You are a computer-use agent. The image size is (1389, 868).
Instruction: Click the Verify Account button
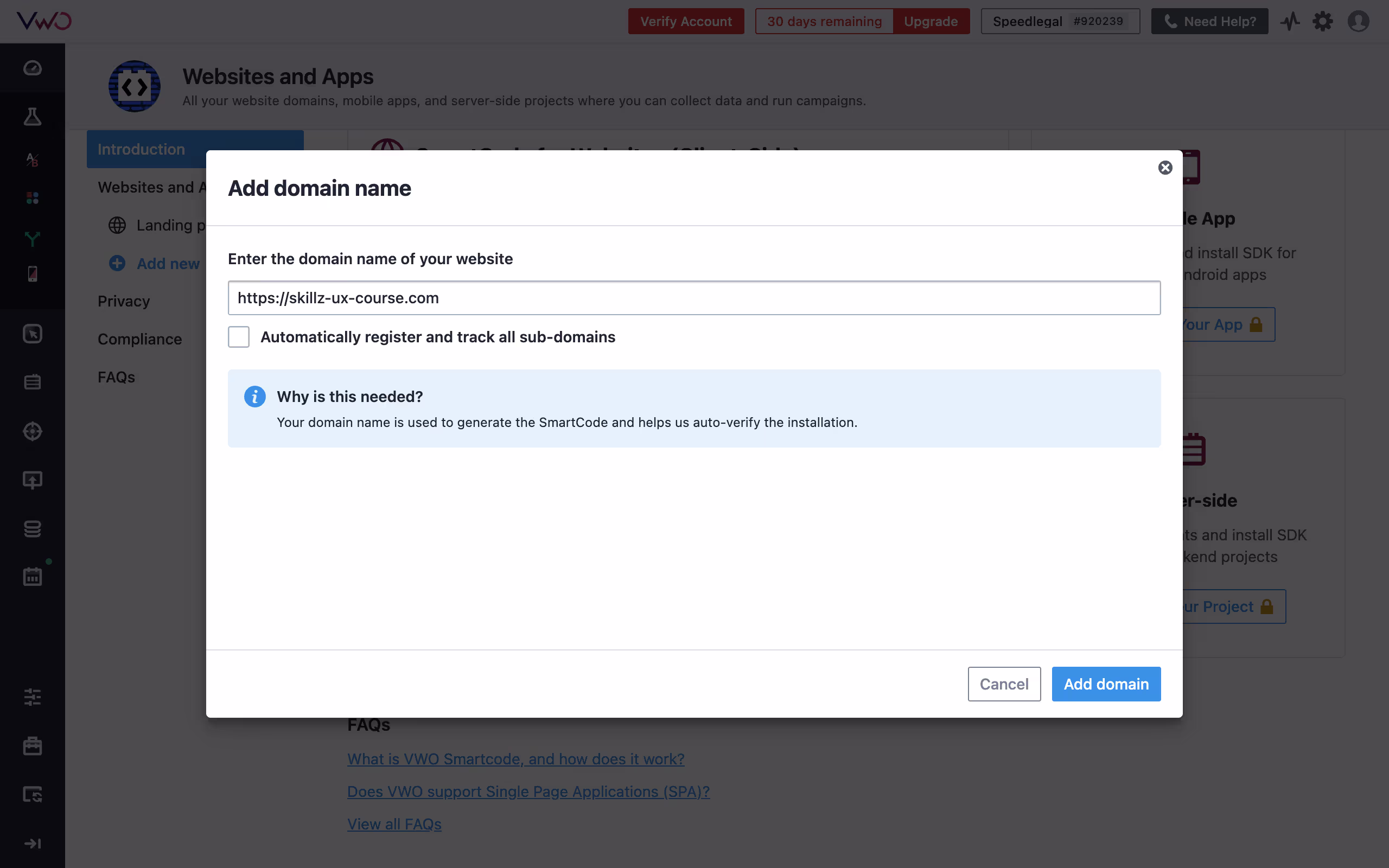pyautogui.click(x=686, y=21)
